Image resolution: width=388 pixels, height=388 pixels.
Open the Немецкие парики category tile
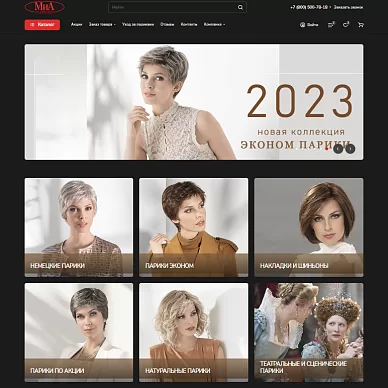pyautogui.click(x=79, y=227)
